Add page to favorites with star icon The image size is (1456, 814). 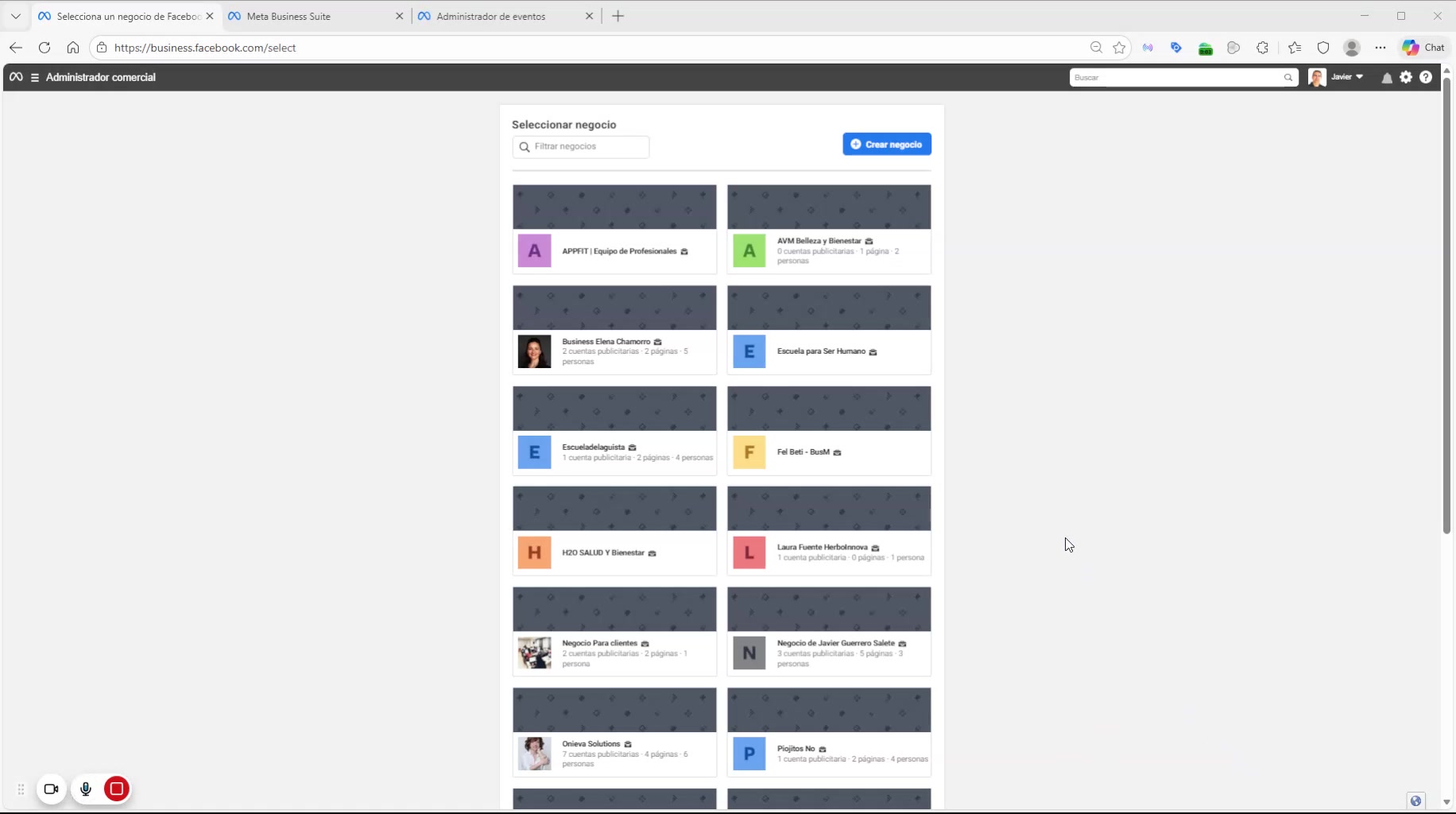pyautogui.click(x=1119, y=48)
